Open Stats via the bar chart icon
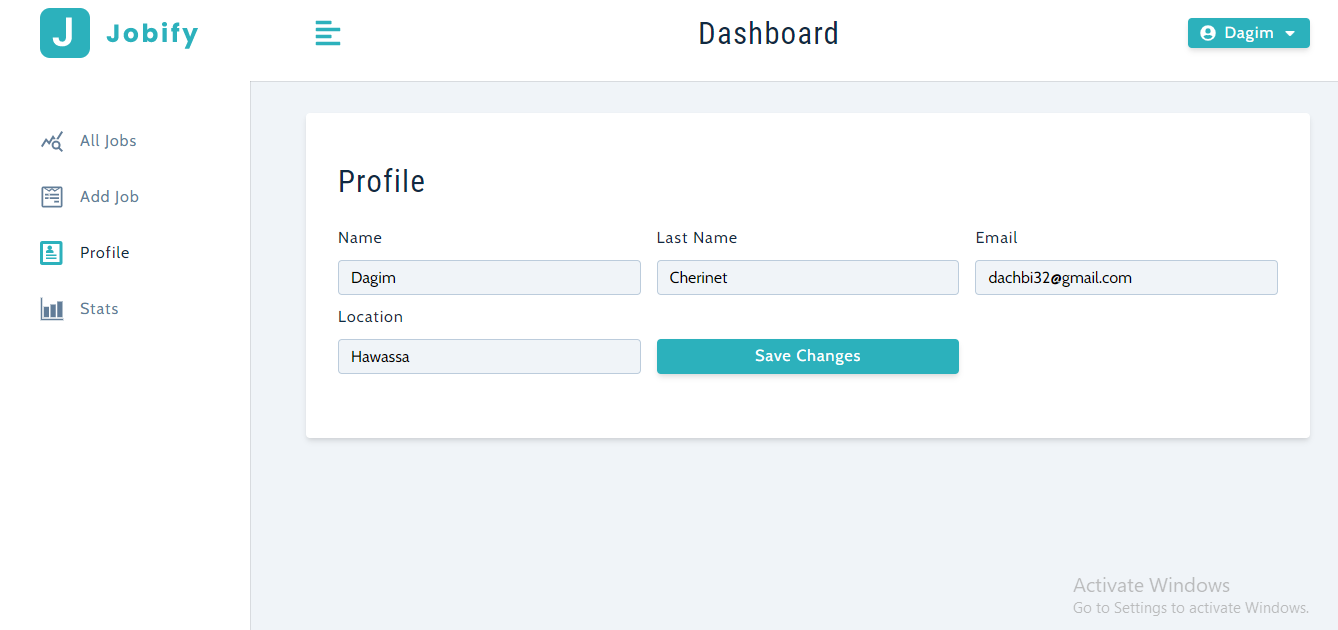The height and width of the screenshot is (630, 1338). tap(51, 308)
